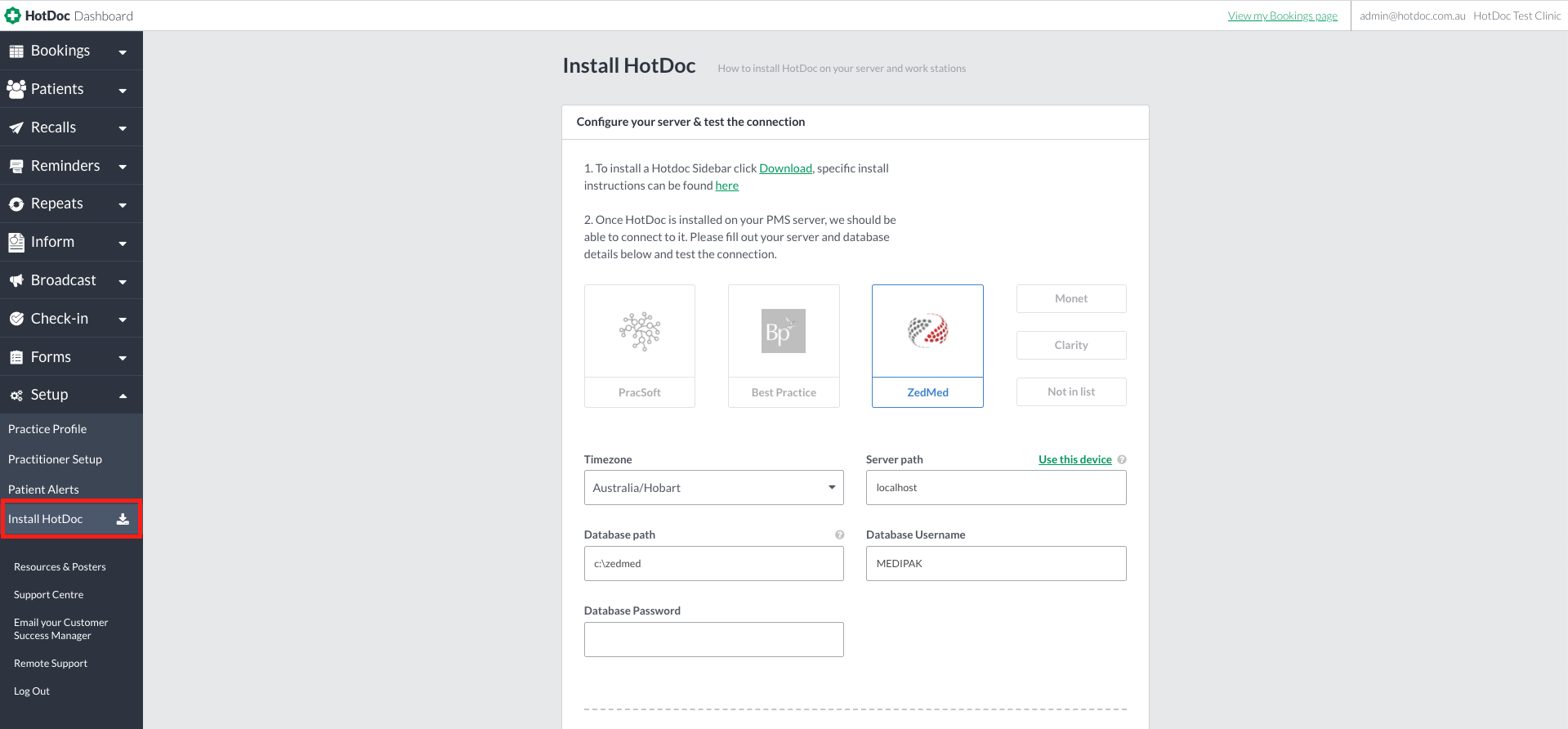This screenshot has width=1568, height=729.
Task: Expand the Bookings menu arrow
Action: (x=123, y=52)
